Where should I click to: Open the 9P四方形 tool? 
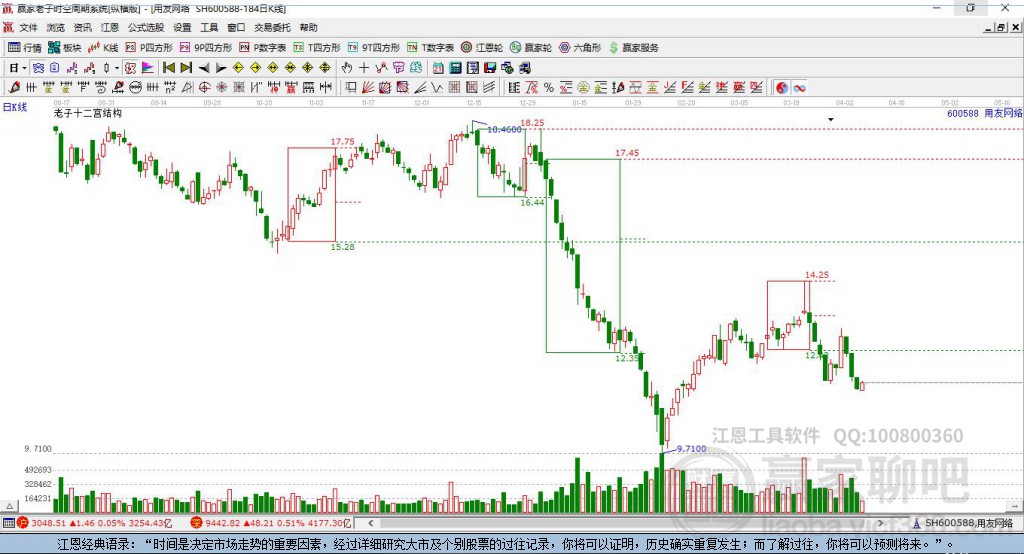pos(206,48)
